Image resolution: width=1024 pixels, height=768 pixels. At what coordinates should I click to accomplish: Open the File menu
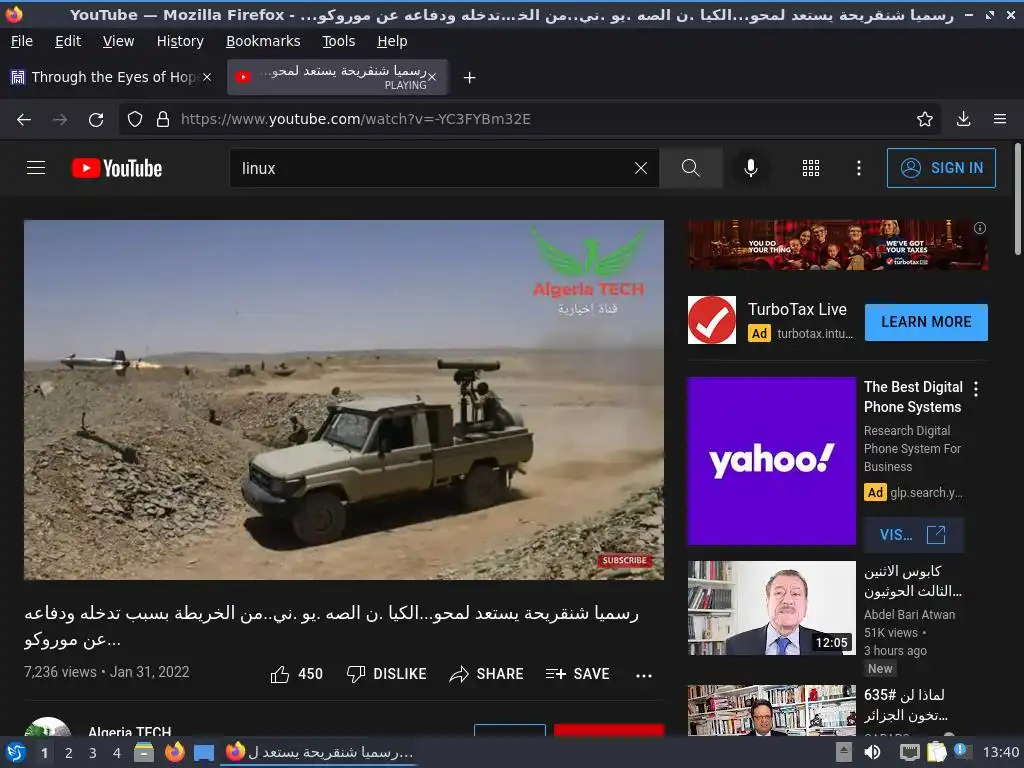[x=22, y=41]
